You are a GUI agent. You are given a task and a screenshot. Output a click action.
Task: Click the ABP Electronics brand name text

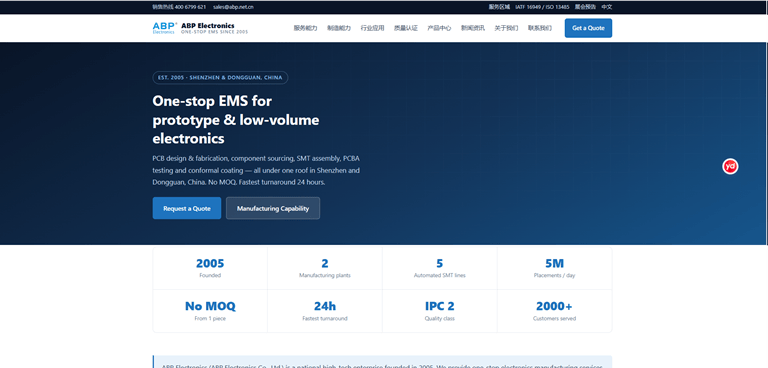tap(208, 25)
